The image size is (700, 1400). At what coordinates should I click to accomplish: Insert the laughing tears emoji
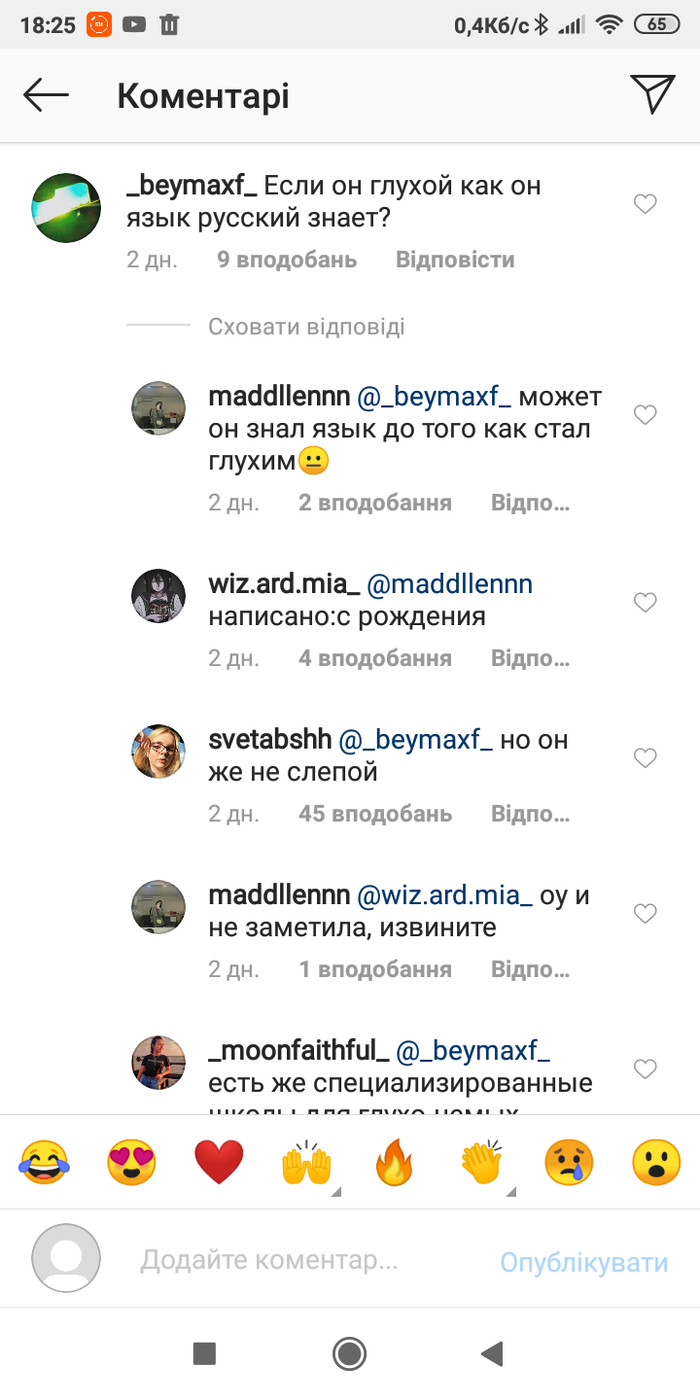[44, 1163]
